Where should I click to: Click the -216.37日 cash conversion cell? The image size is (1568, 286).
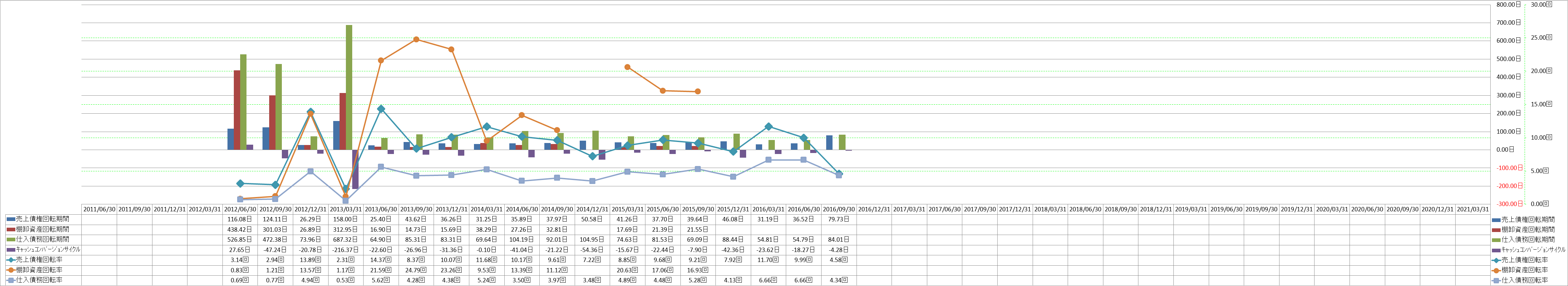tap(346, 249)
